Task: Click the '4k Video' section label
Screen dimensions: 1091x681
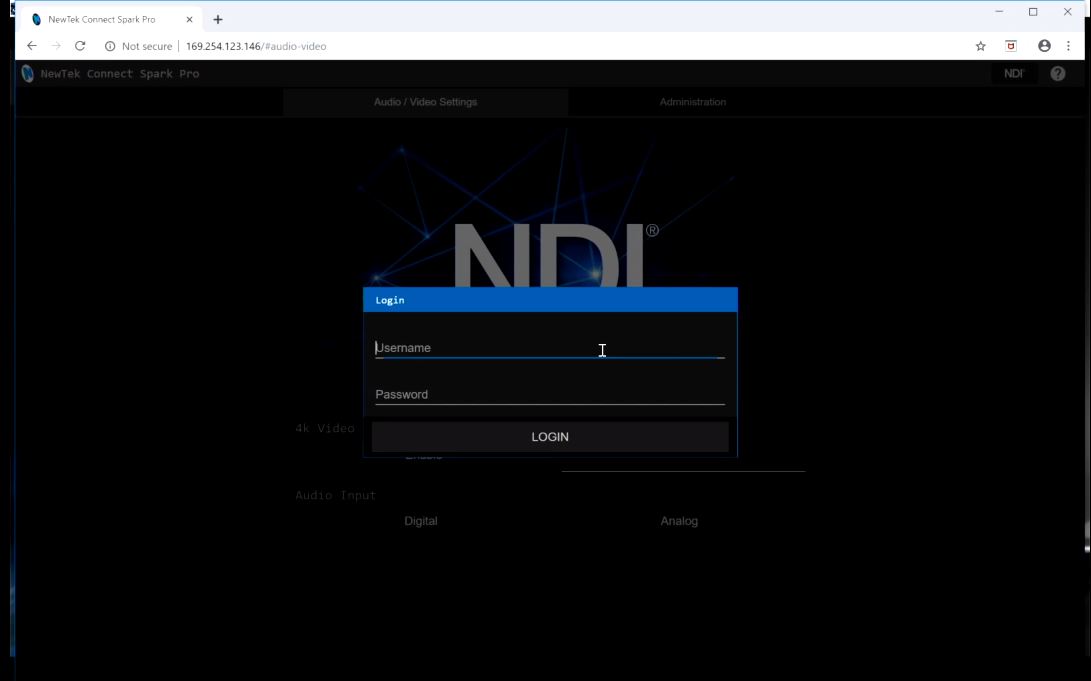Action: click(x=325, y=428)
